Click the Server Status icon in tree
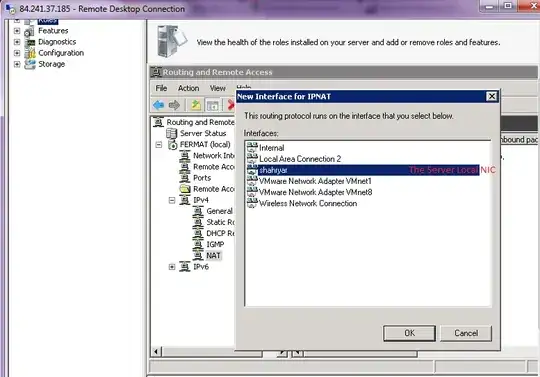 [x=172, y=133]
